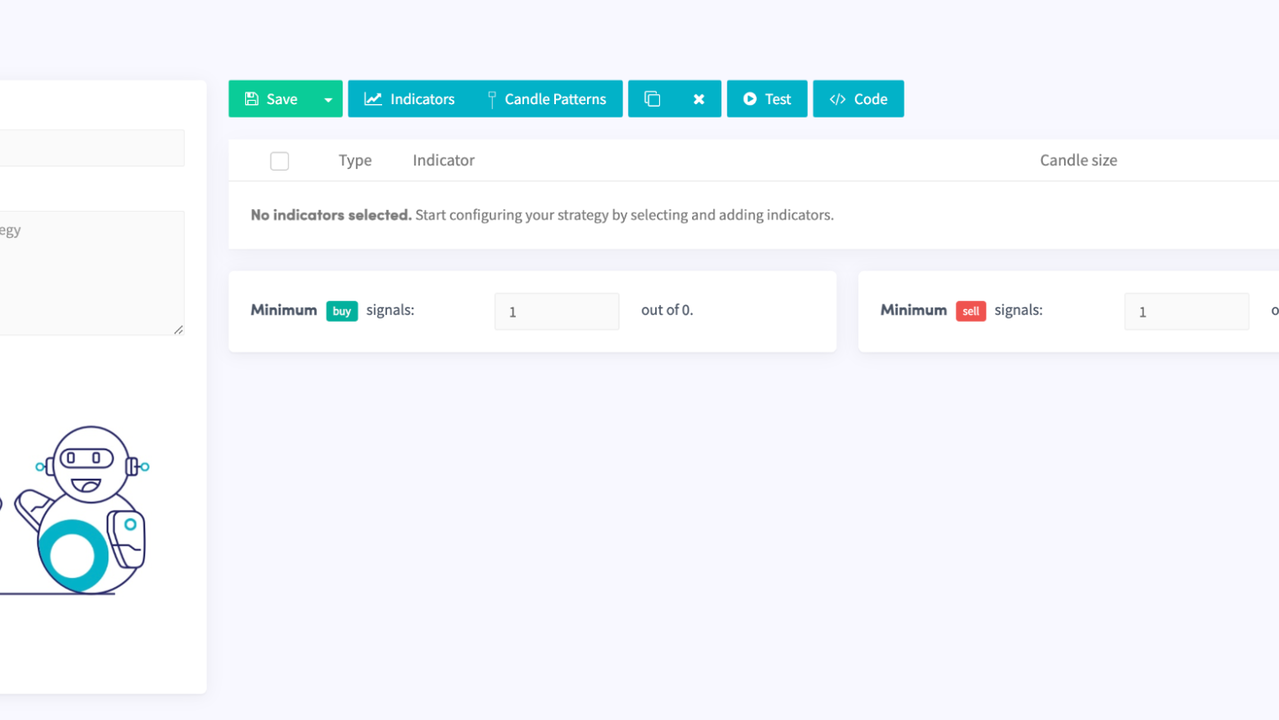Click the strategy name input on left
Viewport: 1279px width, 720px height.
[x=90, y=148]
